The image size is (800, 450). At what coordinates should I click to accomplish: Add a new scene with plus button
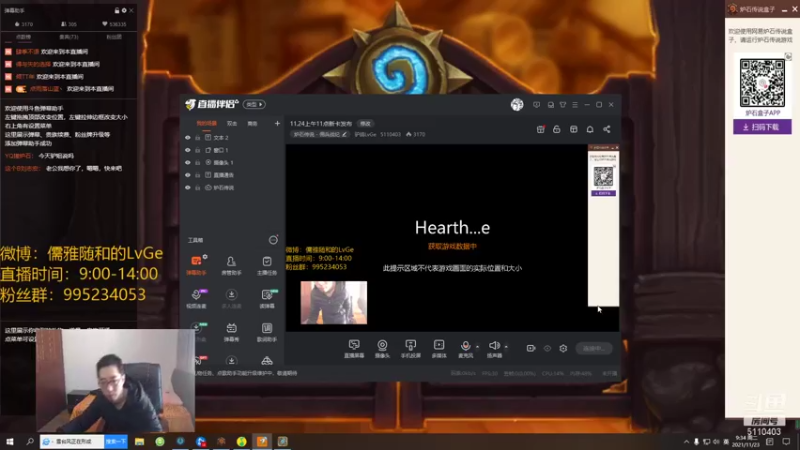click(277, 123)
